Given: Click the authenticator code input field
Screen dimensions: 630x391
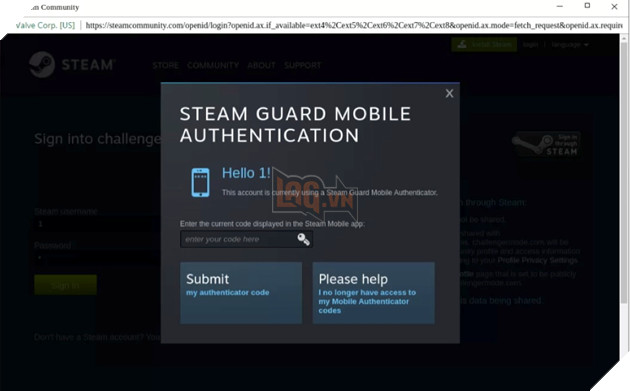Looking at the screenshot, I should click(246, 239).
